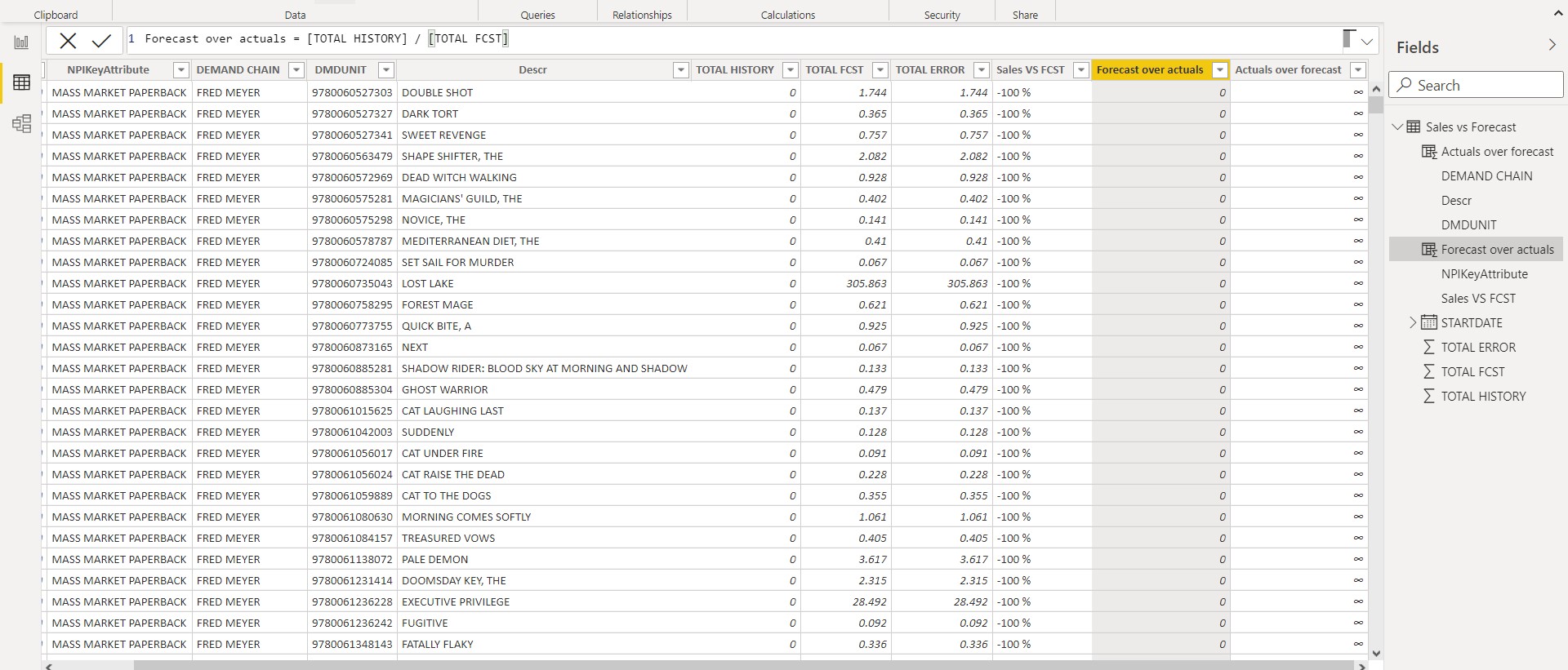
Task: Open Actuals over forecast column filter dropdown
Action: click(1357, 70)
